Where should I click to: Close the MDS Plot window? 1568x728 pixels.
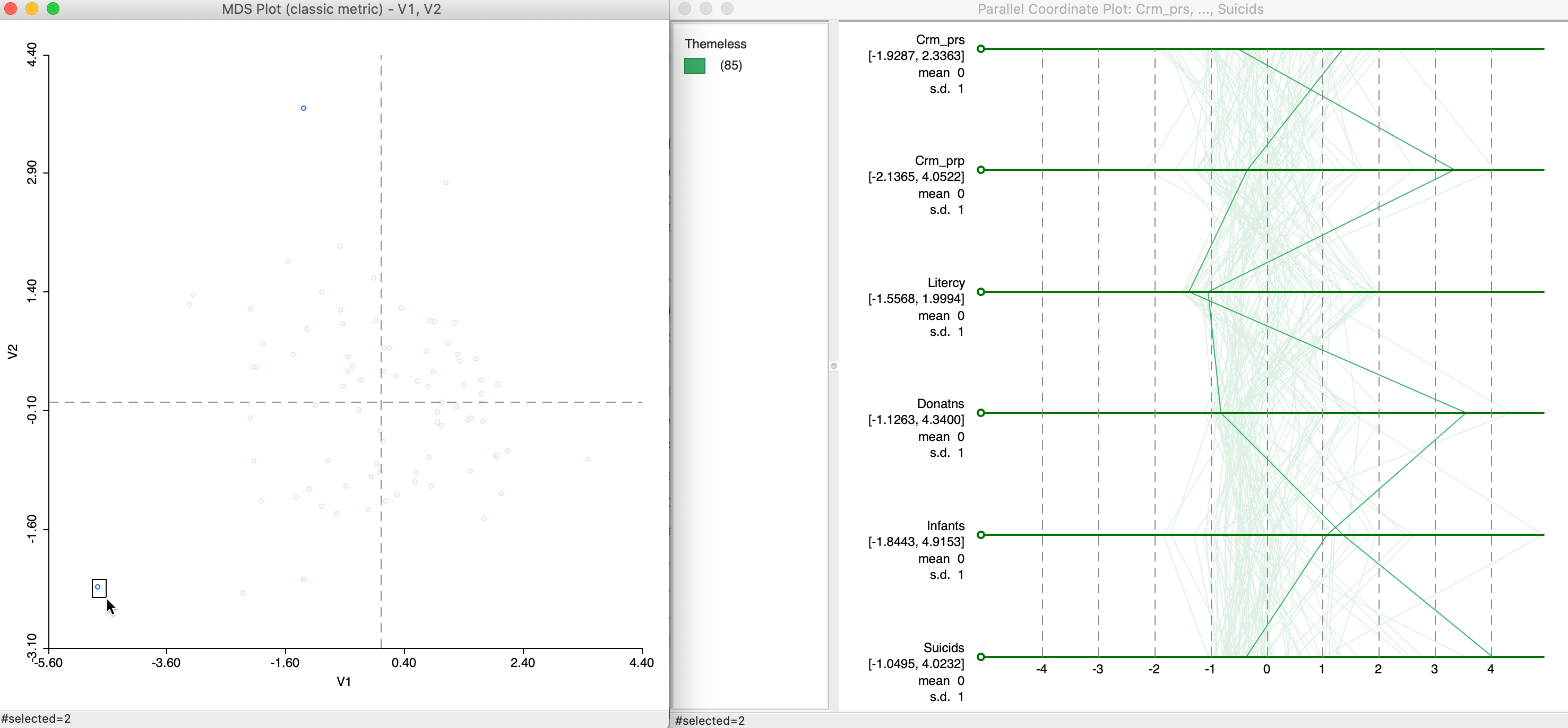[10, 8]
